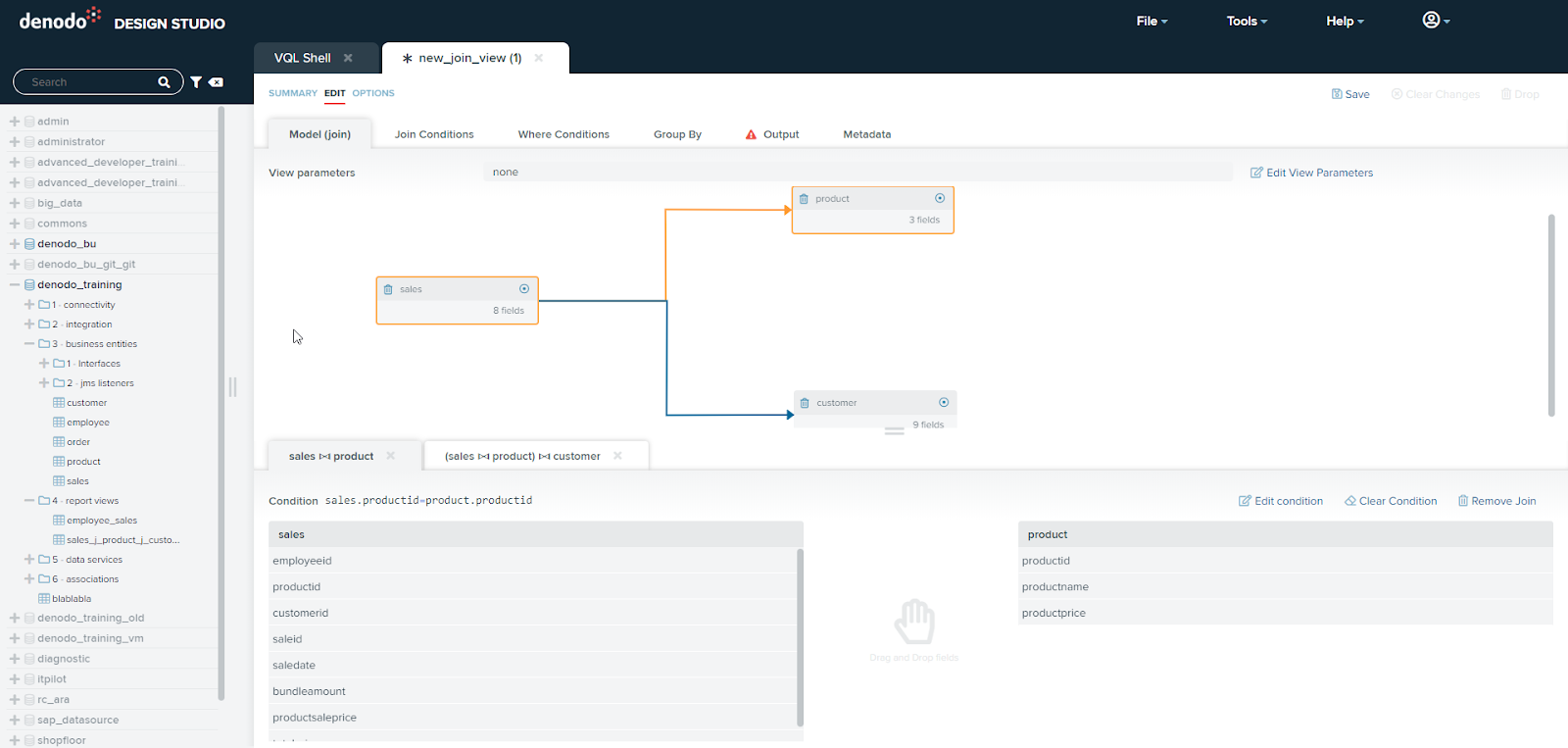Click the magnifier icon in the search box
Viewport: 1568px width, 748px height.
164,82
